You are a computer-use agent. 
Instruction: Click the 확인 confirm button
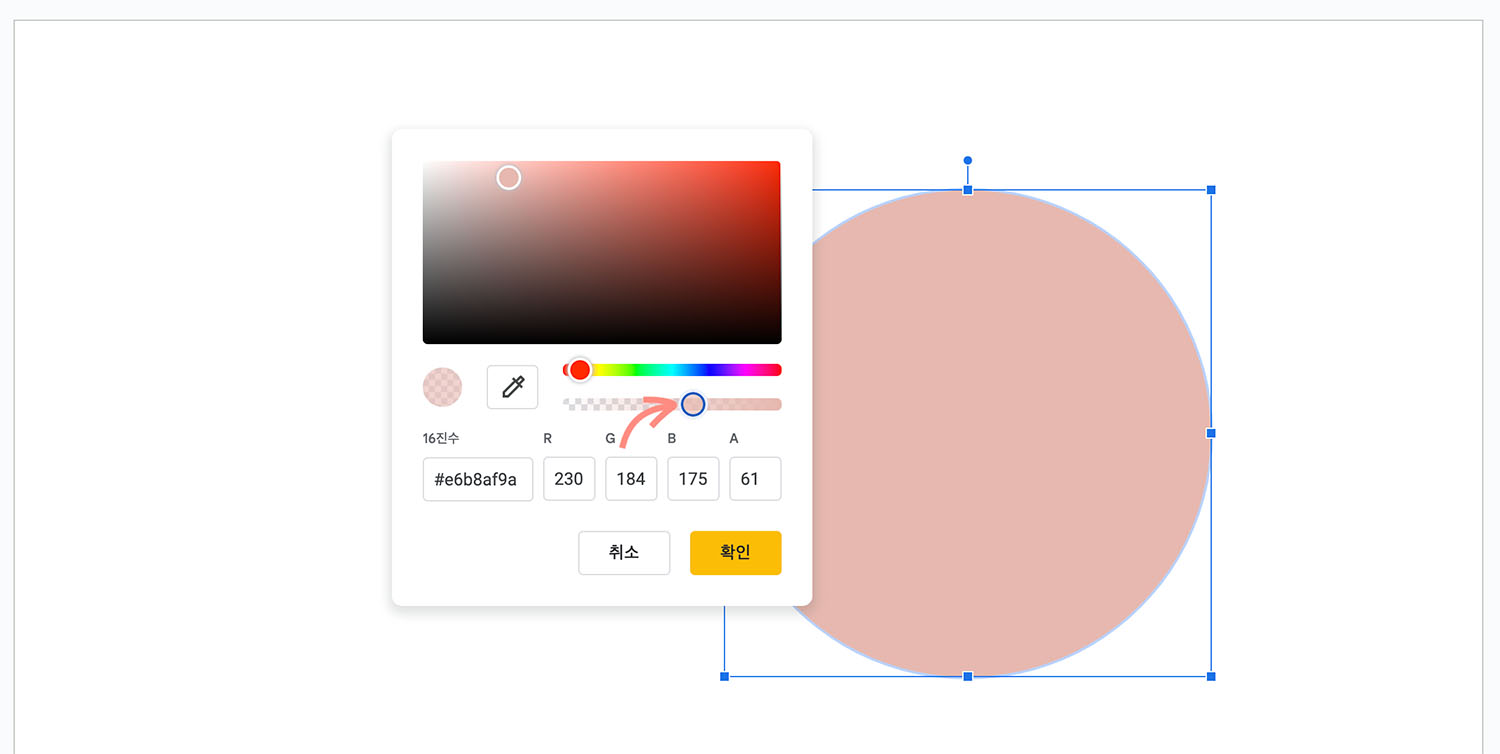pyautogui.click(x=735, y=553)
